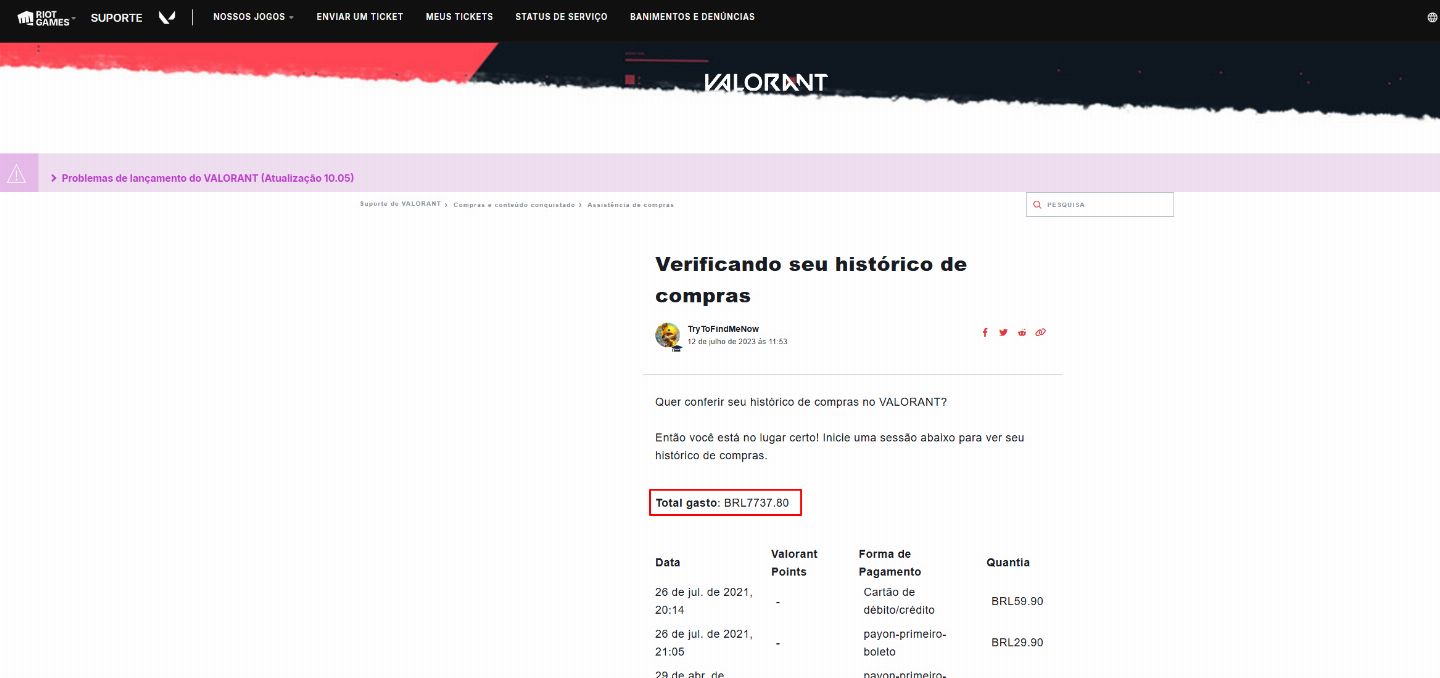Screen dimensions: 1440x678
Task: Open the Riot Games dropdown arrow
Action: coord(73,18)
